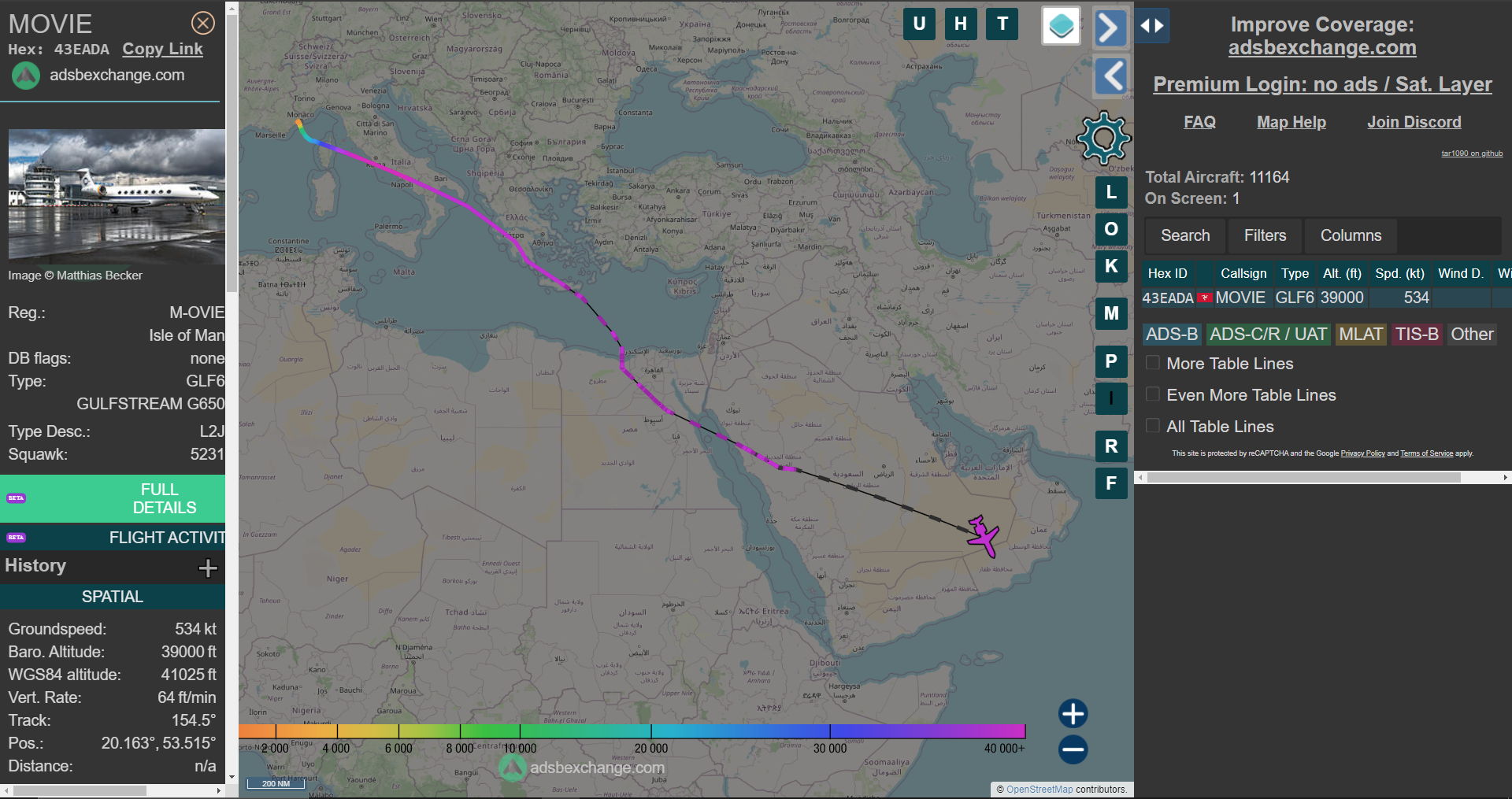Image resolution: width=1512 pixels, height=799 pixels.
Task: Toggle the ADS-C/R / UAT source filter
Action: 1268,335
